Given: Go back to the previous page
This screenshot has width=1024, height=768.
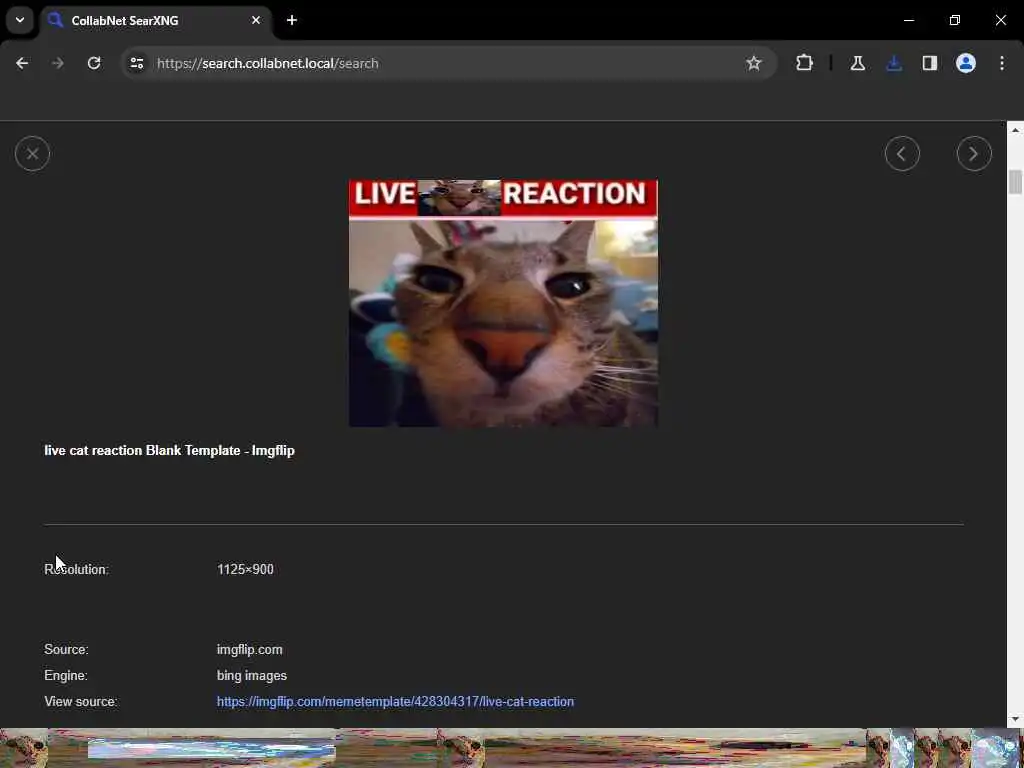Looking at the screenshot, I should pyautogui.click(x=22, y=63).
